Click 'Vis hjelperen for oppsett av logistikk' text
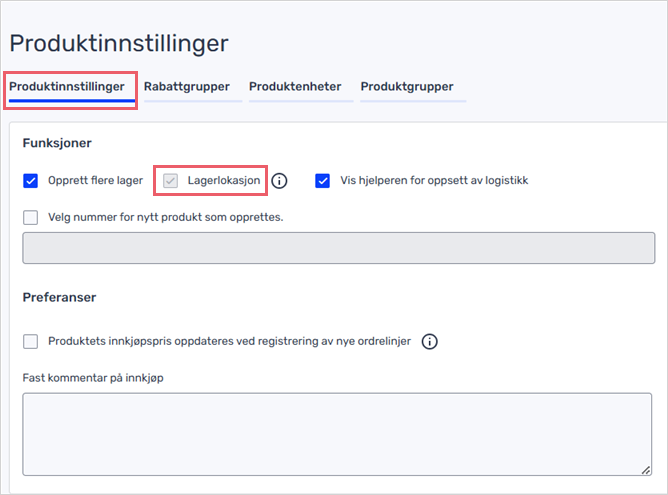The width and height of the screenshot is (668, 495). point(434,181)
